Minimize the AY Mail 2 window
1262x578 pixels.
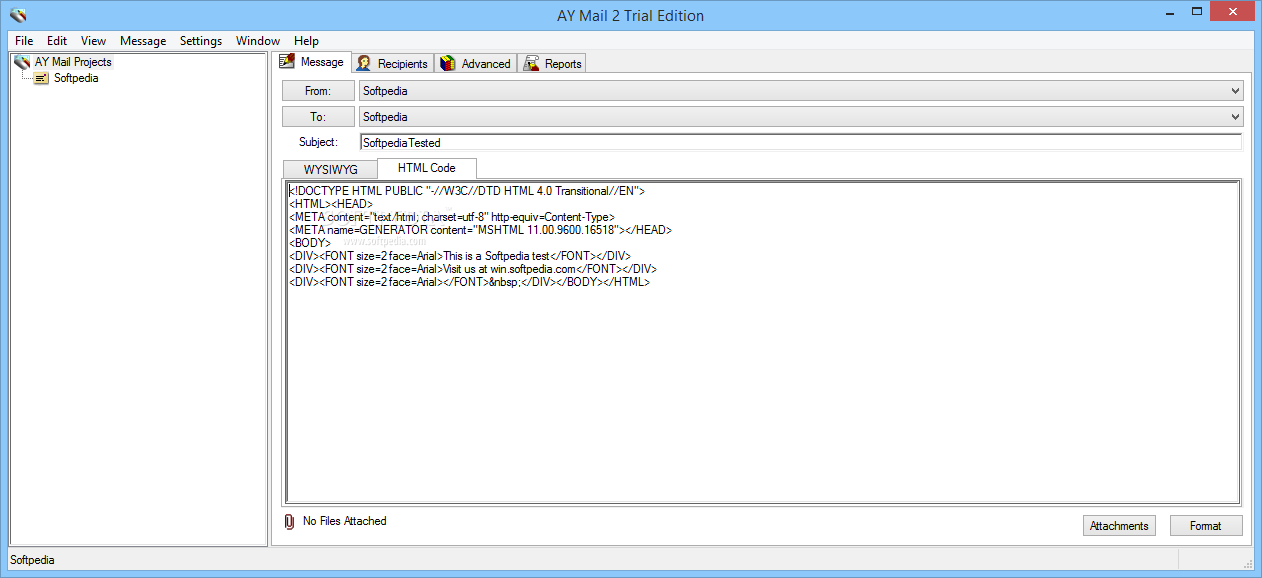click(x=1169, y=11)
